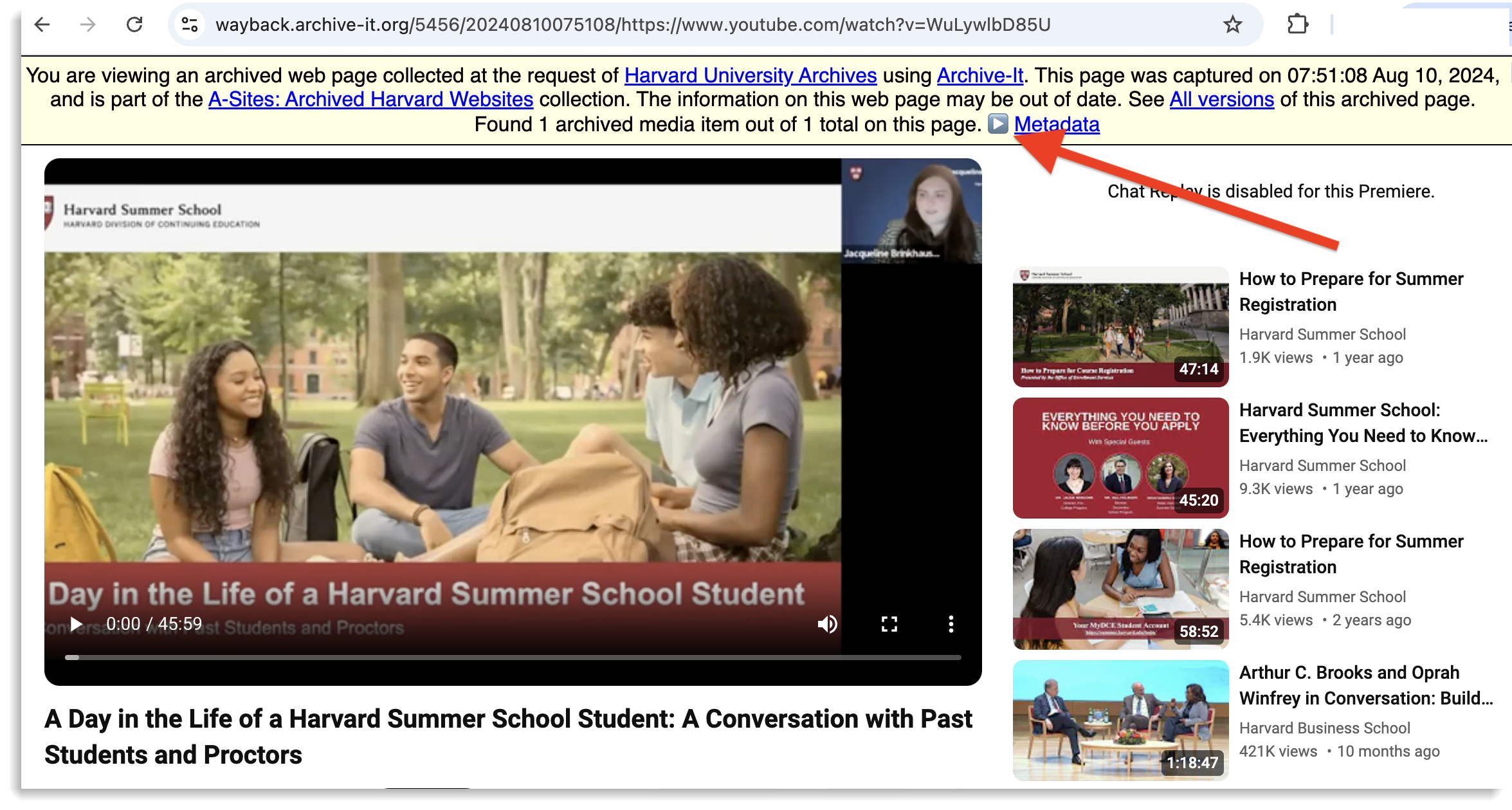Open the 47:14 Summer Registration video thumbnail
Viewport: 1512px width, 810px height.
[1120, 327]
